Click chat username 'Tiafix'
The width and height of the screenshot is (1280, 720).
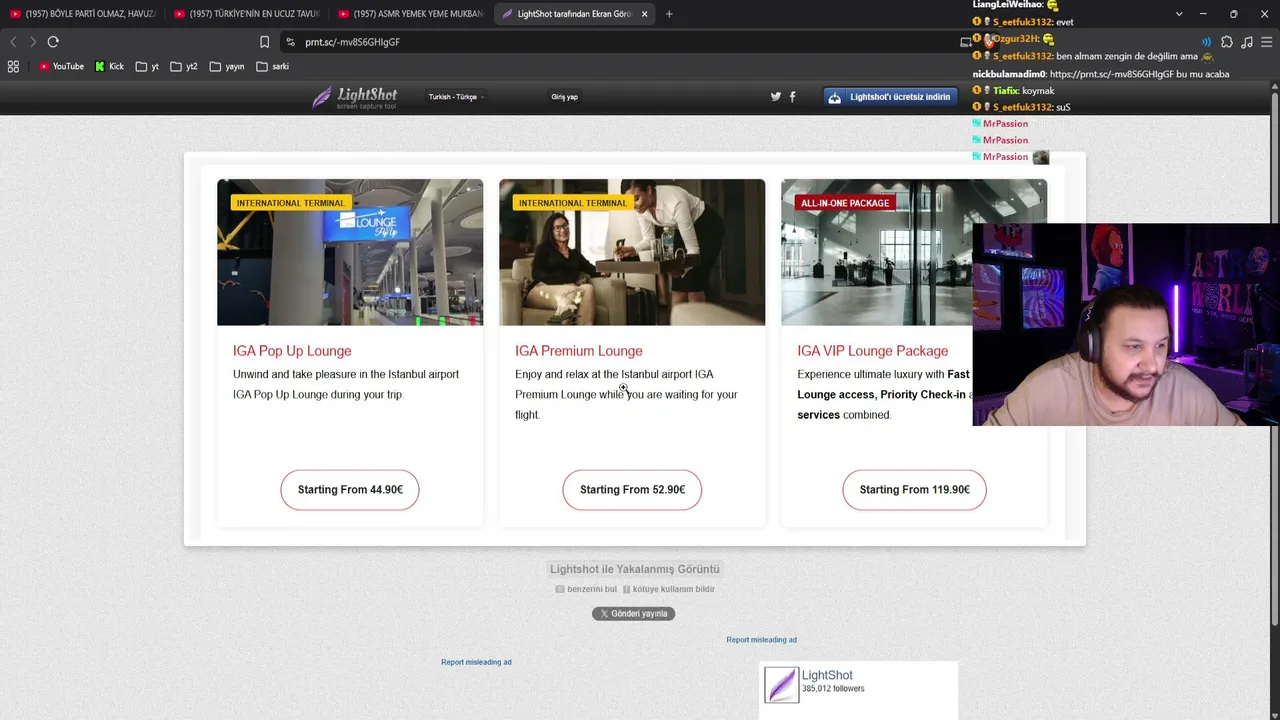point(1004,91)
